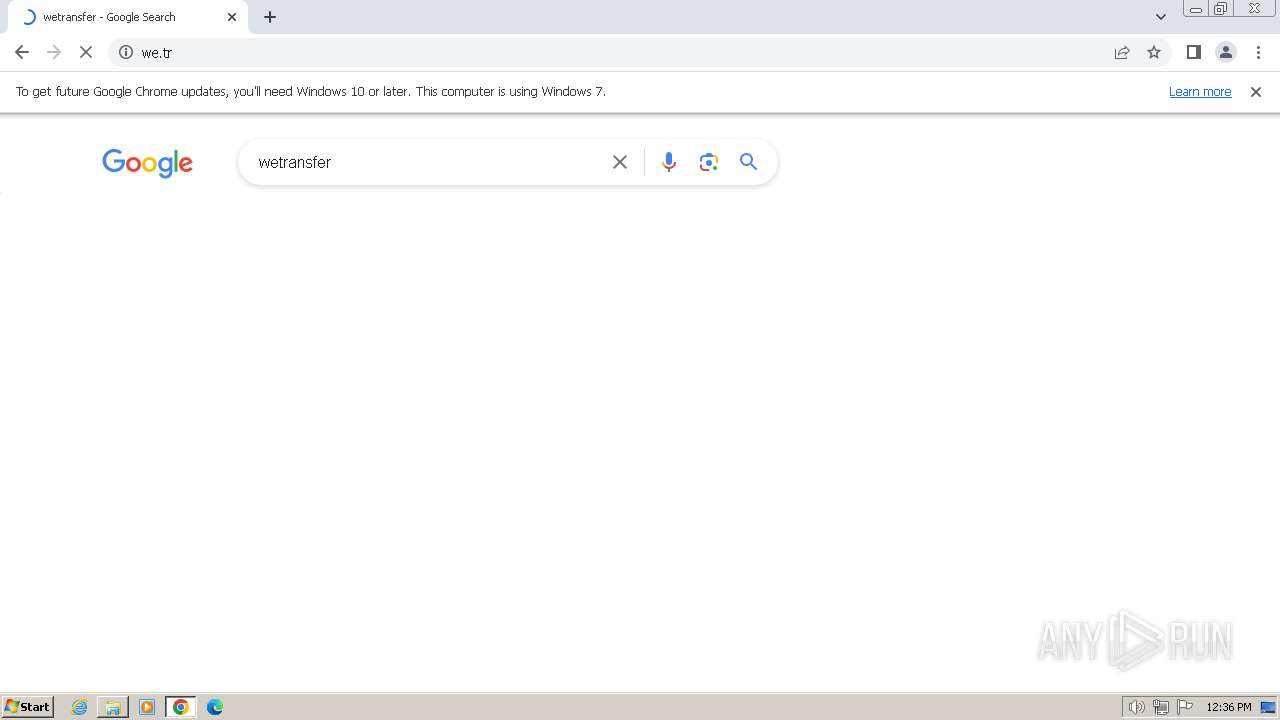Submit search with magnifier icon
Screen dimensions: 1280x720
pyautogui.click(x=749, y=162)
